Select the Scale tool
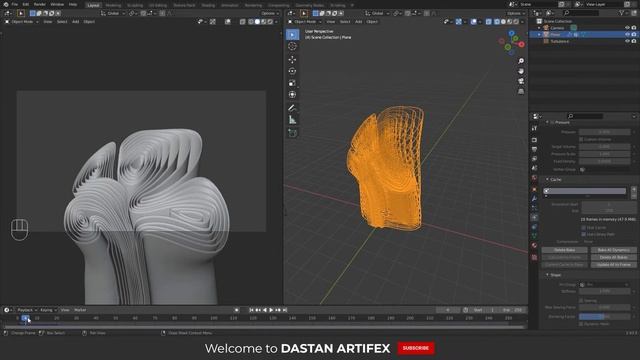The height and width of the screenshot is (360, 640). tap(292, 83)
